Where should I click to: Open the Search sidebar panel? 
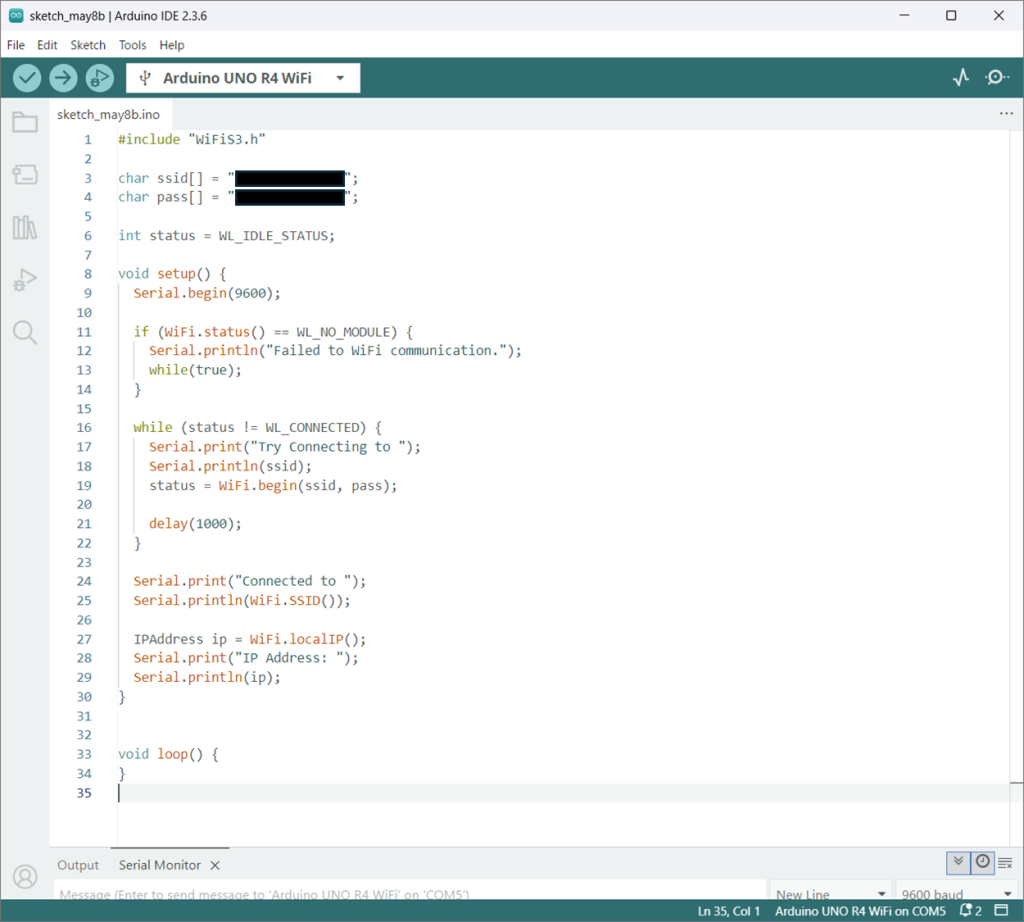click(25, 333)
